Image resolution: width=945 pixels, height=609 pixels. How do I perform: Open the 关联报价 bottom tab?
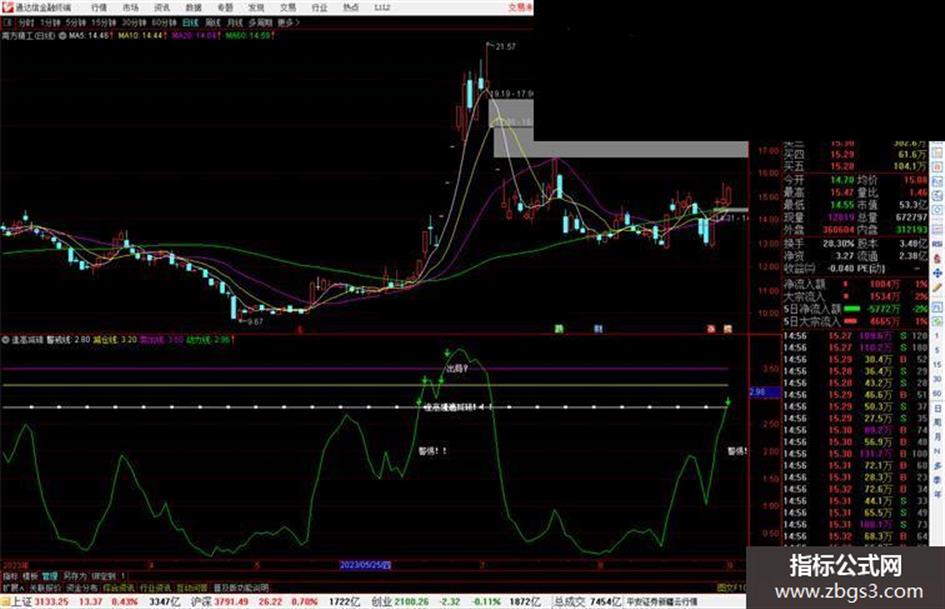[45, 587]
